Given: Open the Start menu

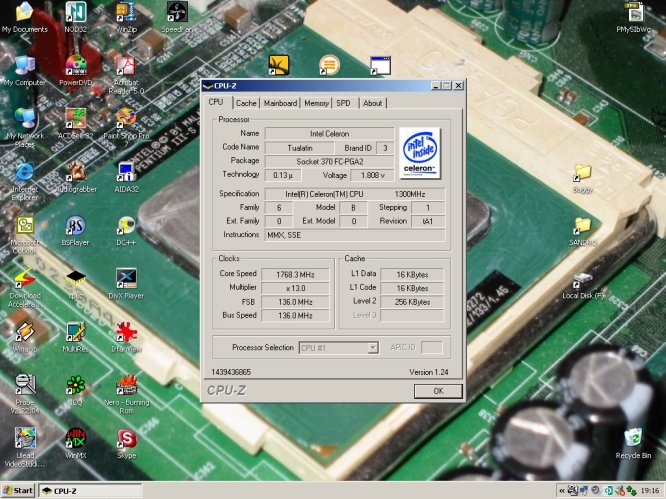Looking at the screenshot, I should [x=18, y=491].
